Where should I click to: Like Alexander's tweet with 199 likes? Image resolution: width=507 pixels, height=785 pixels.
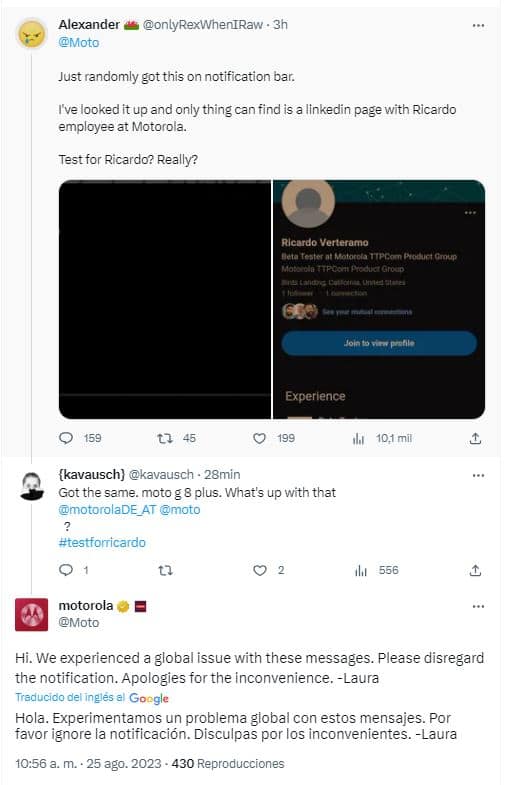259,439
